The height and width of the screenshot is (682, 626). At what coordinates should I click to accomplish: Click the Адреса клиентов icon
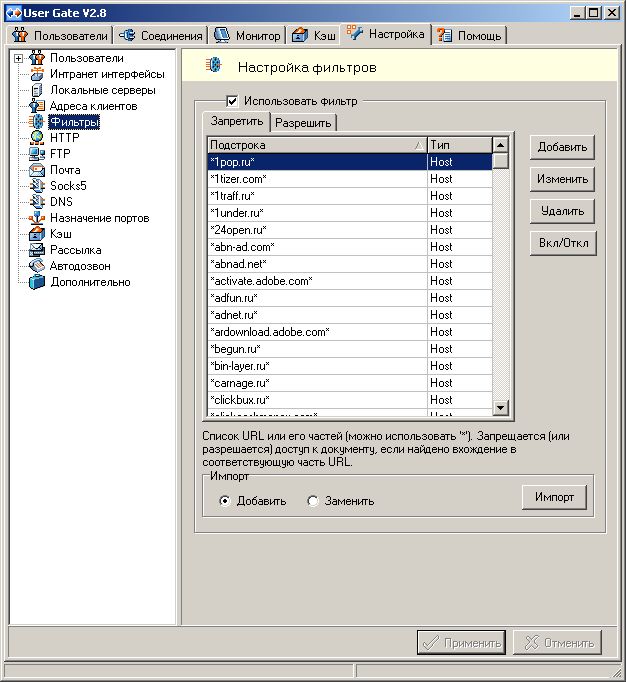click(37, 106)
